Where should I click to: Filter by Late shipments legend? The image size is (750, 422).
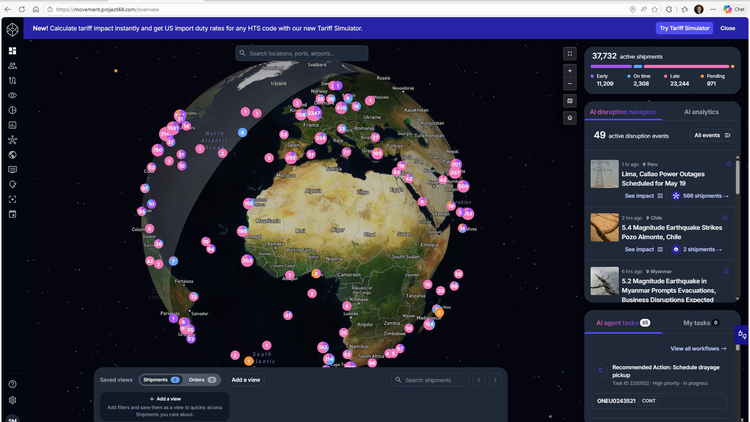coord(677,80)
